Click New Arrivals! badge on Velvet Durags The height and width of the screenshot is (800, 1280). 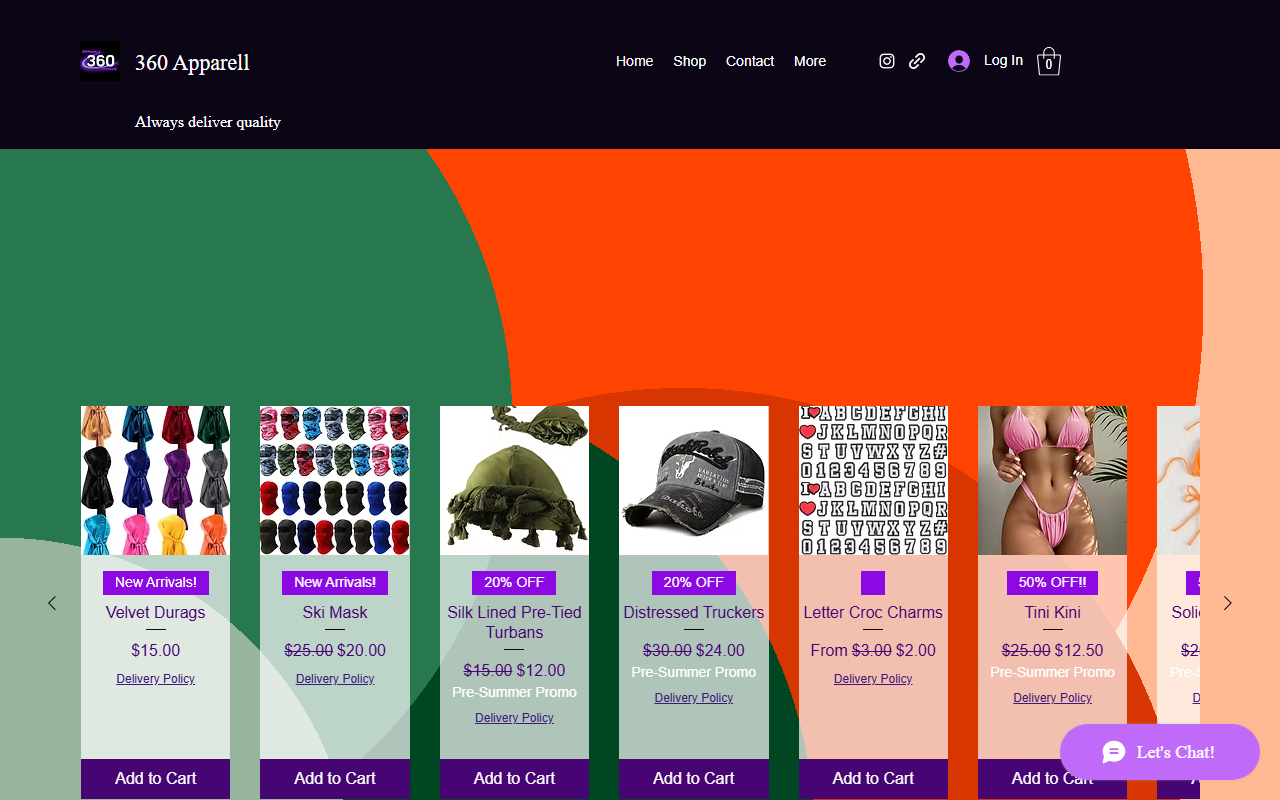[x=155, y=582]
